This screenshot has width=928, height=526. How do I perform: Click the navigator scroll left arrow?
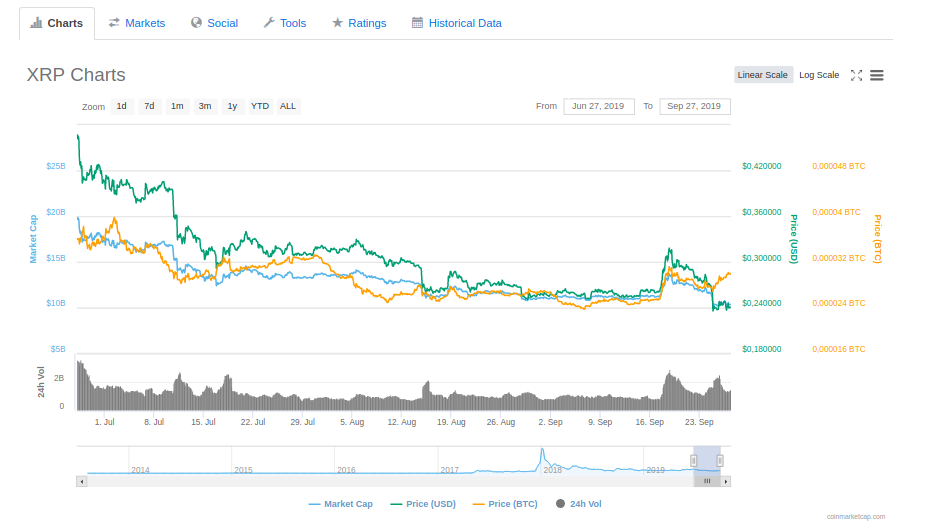pyautogui.click(x=82, y=482)
